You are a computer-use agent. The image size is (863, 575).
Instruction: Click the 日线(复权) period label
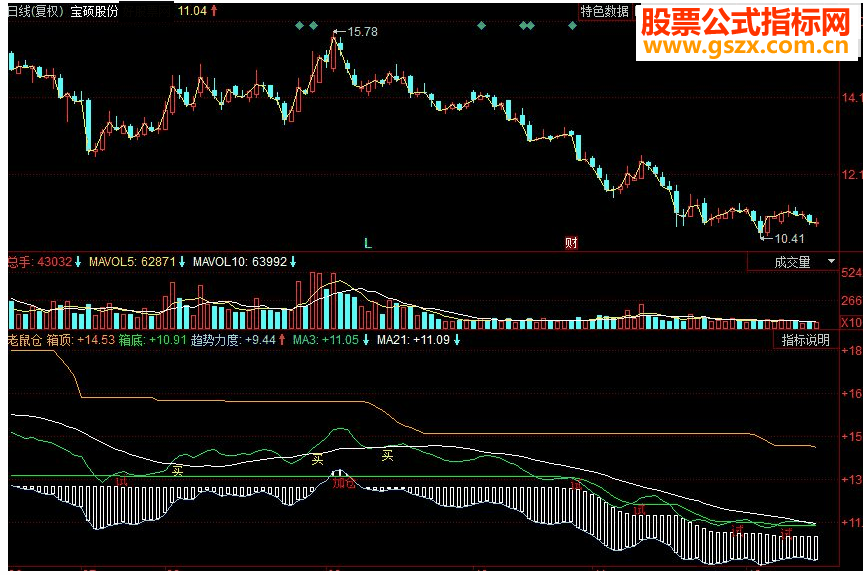36,11
